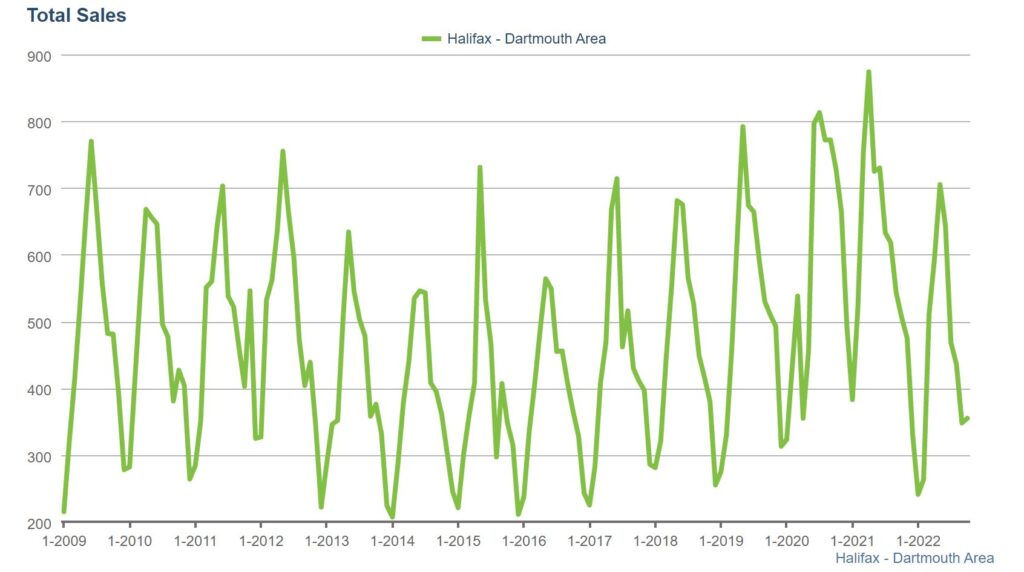Click the green legend line swatch
Image resolution: width=1024 pixels, height=572 pixels.
[x=432, y=39]
